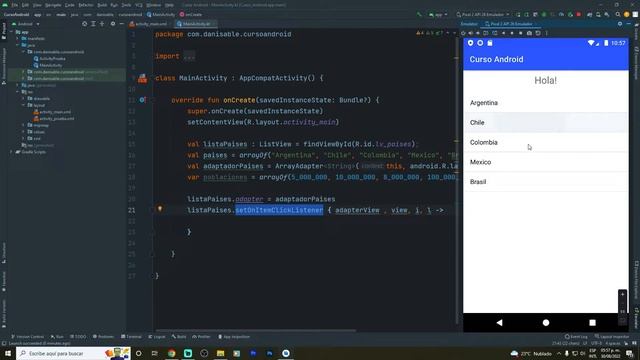640x360 pixels.
Task: Expand the Gradle Scripts node
Action: coord(11,152)
